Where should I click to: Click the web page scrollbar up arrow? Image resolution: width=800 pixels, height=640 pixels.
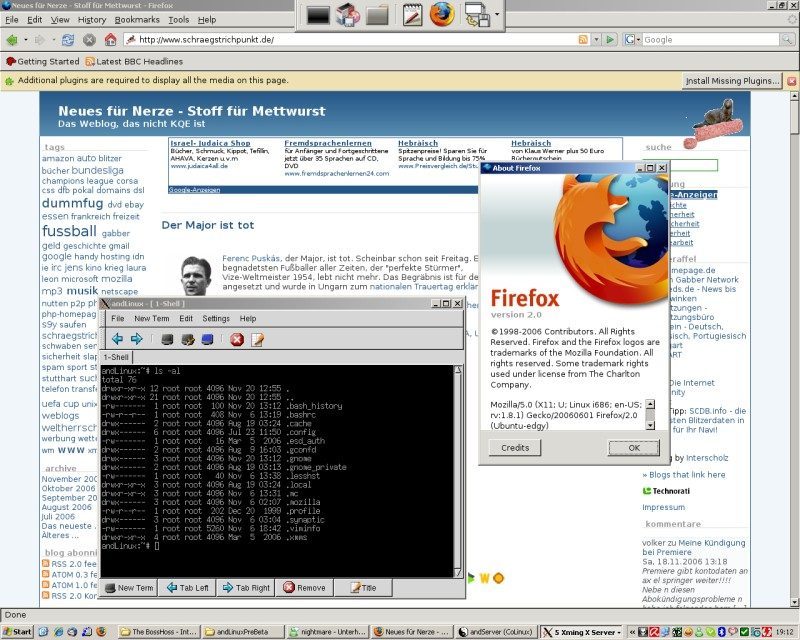[794, 96]
